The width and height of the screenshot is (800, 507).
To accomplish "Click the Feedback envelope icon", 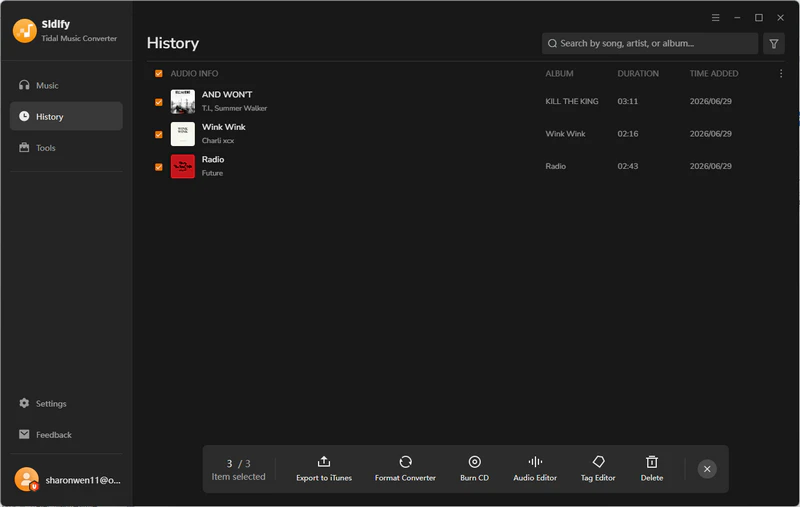I will (24, 434).
